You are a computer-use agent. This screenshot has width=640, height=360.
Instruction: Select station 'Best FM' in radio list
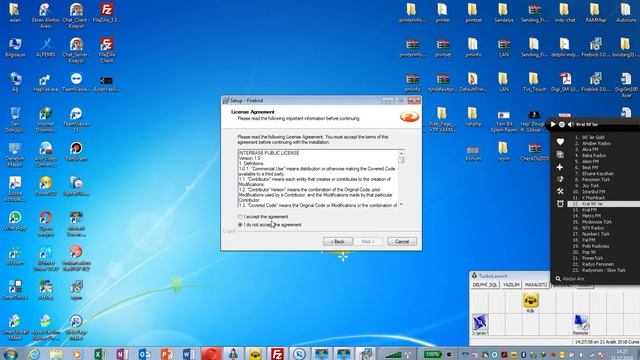(590, 167)
